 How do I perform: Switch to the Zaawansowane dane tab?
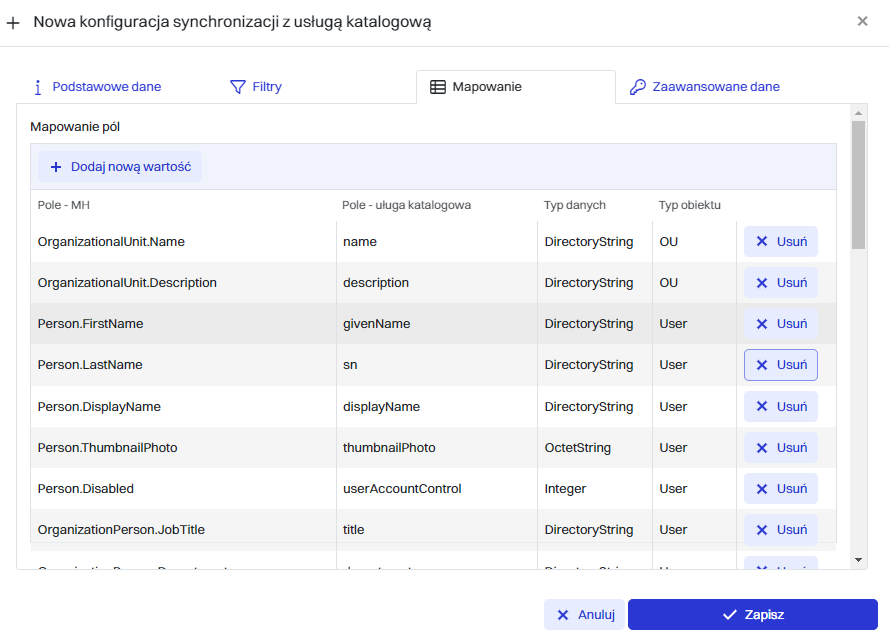(715, 87)
